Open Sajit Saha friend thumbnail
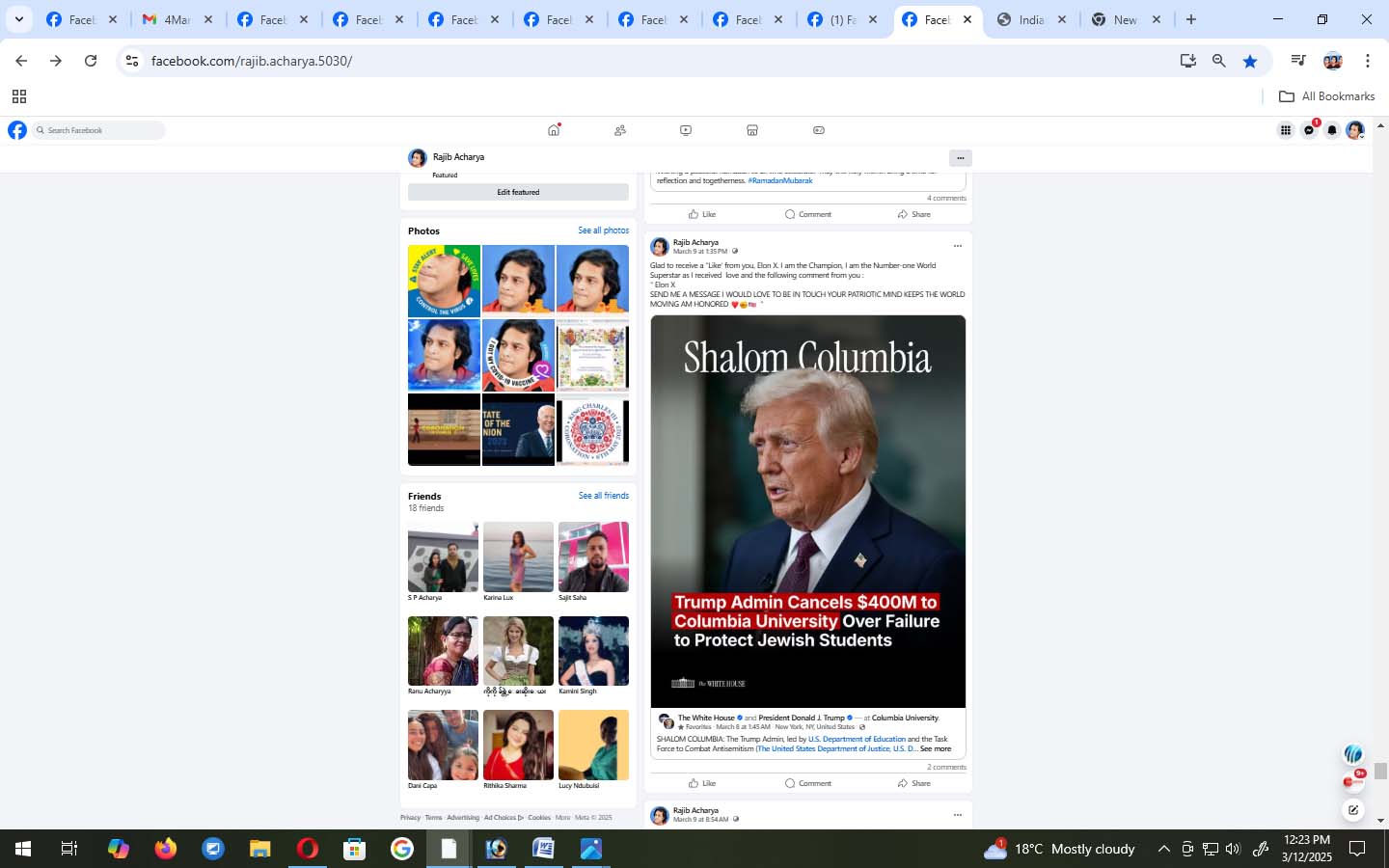The width and height of the screenshot is (1389, 868). (593, 556)
